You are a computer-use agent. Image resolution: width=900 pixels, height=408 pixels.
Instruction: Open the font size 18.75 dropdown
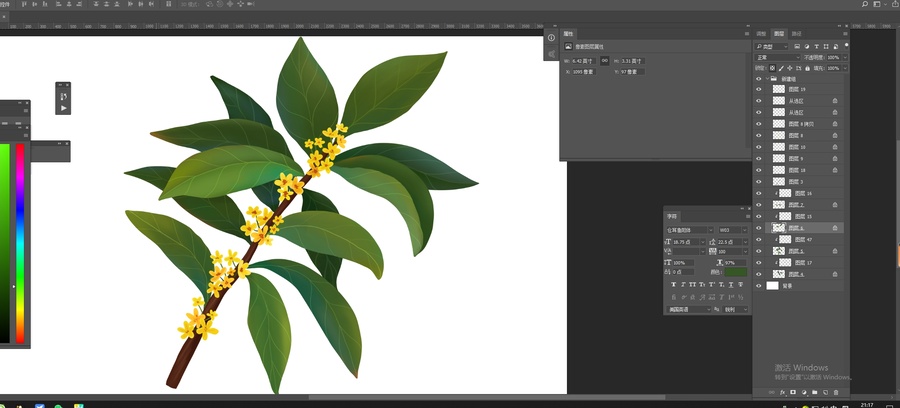703,242
